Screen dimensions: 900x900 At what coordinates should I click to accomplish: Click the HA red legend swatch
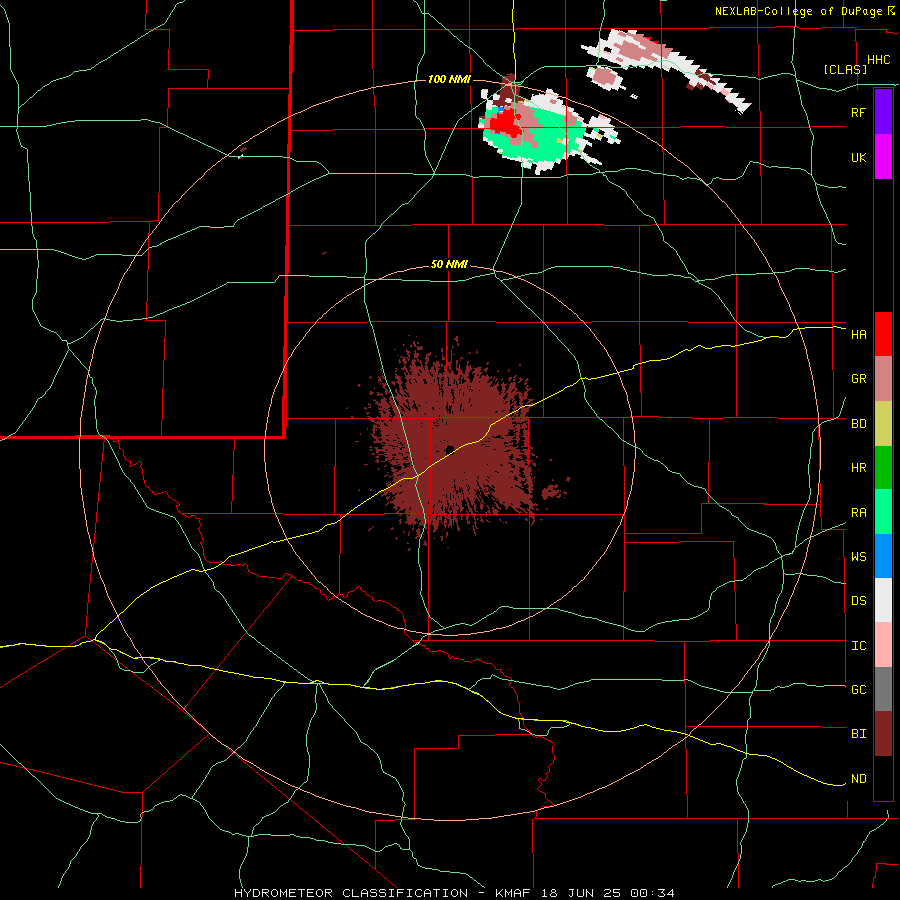point(883,334)
